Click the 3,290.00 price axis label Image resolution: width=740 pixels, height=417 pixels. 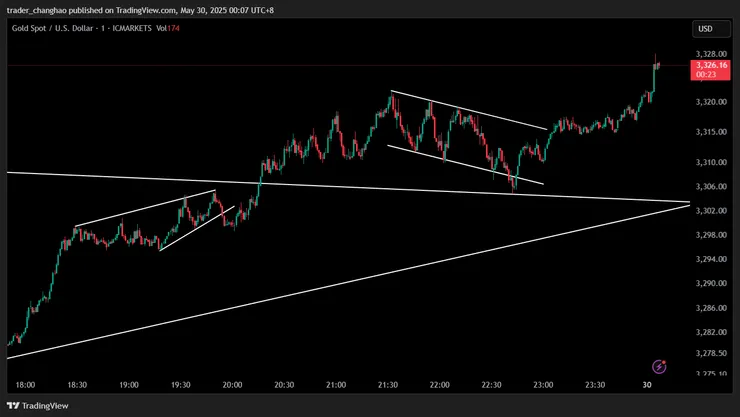coord(711,284)
